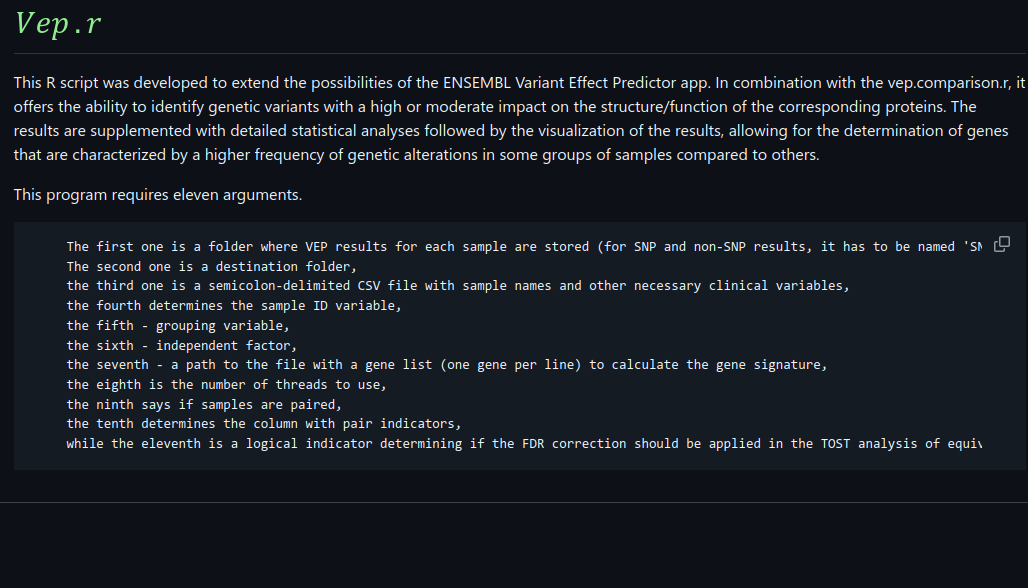Click the seventh argument gene list line
This screenshot has width=1028, height=588.
tap(446, 365)
